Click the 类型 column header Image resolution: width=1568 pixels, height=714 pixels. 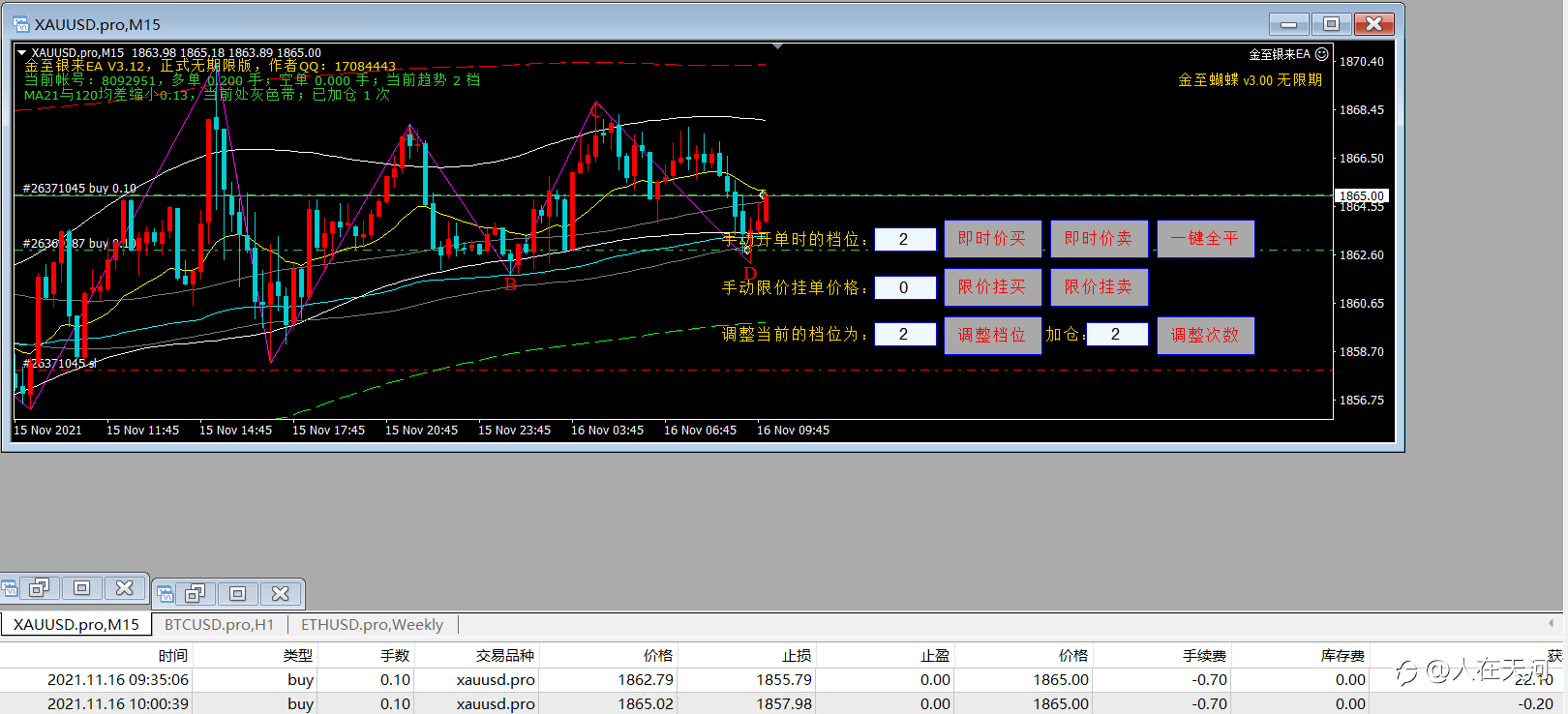click(256, 656)
